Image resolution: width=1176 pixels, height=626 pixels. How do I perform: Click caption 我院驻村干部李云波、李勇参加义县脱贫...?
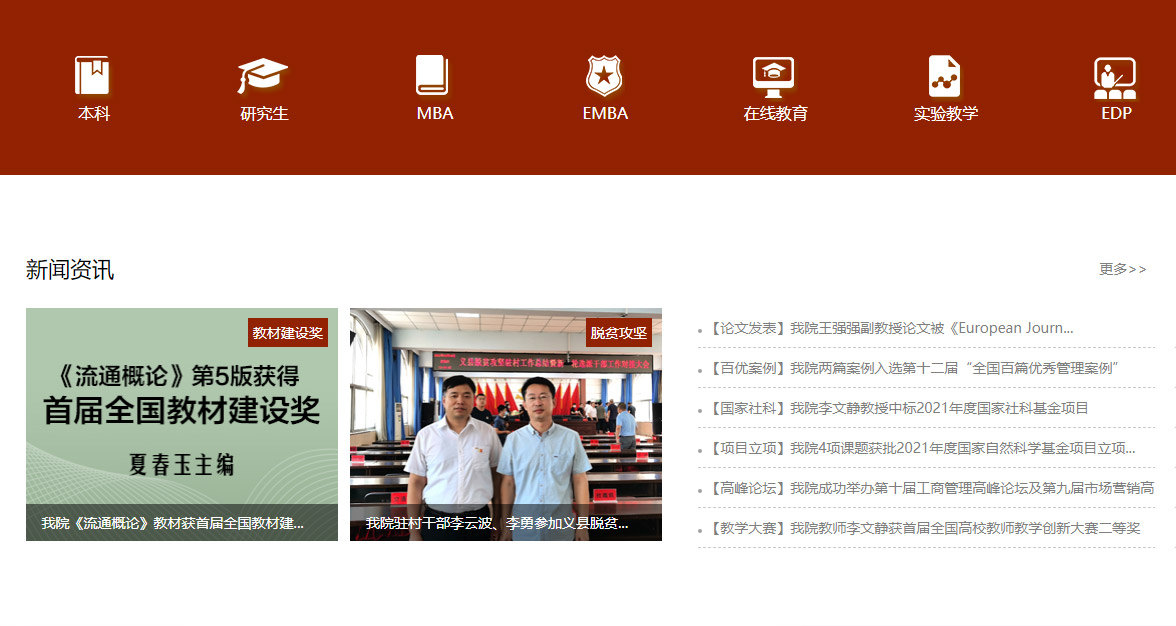pos(497,523)
